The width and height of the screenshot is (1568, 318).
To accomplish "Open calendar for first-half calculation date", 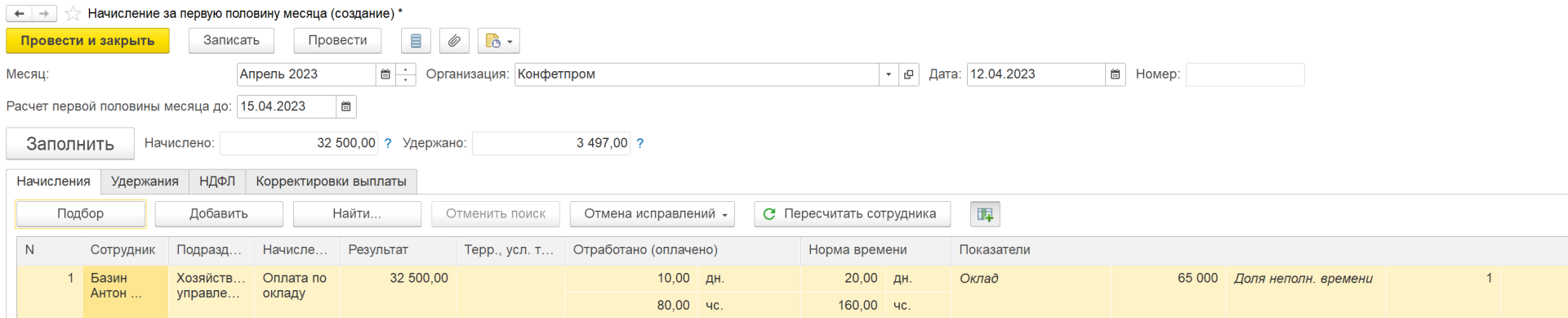I will click(x=346, y=106).
